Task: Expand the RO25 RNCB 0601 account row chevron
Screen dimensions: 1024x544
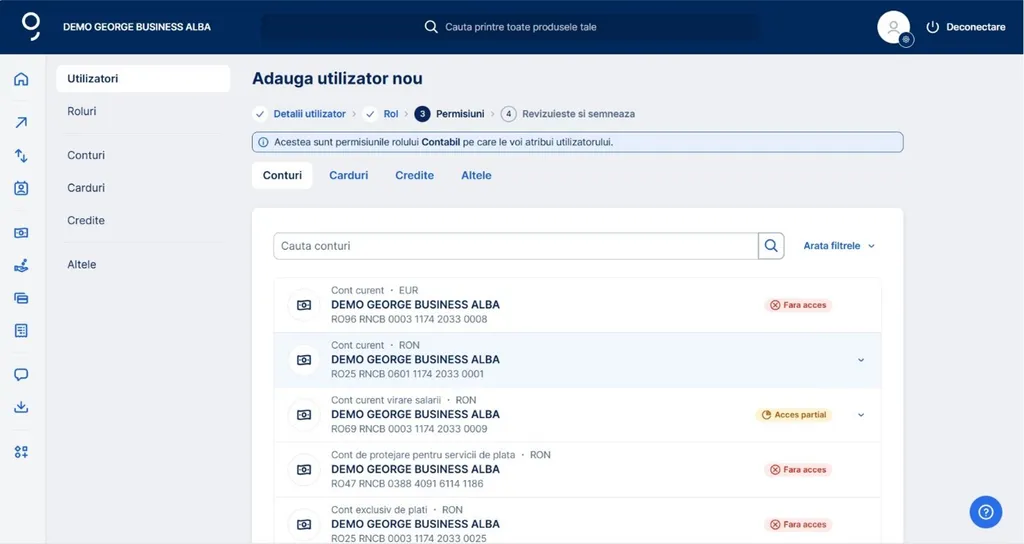Action: (861, 360)
